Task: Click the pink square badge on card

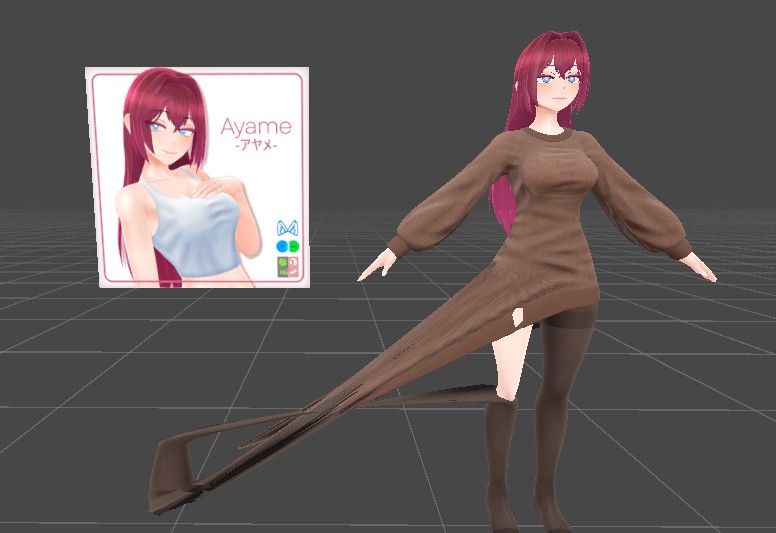Action: click(x=293, y=267)
